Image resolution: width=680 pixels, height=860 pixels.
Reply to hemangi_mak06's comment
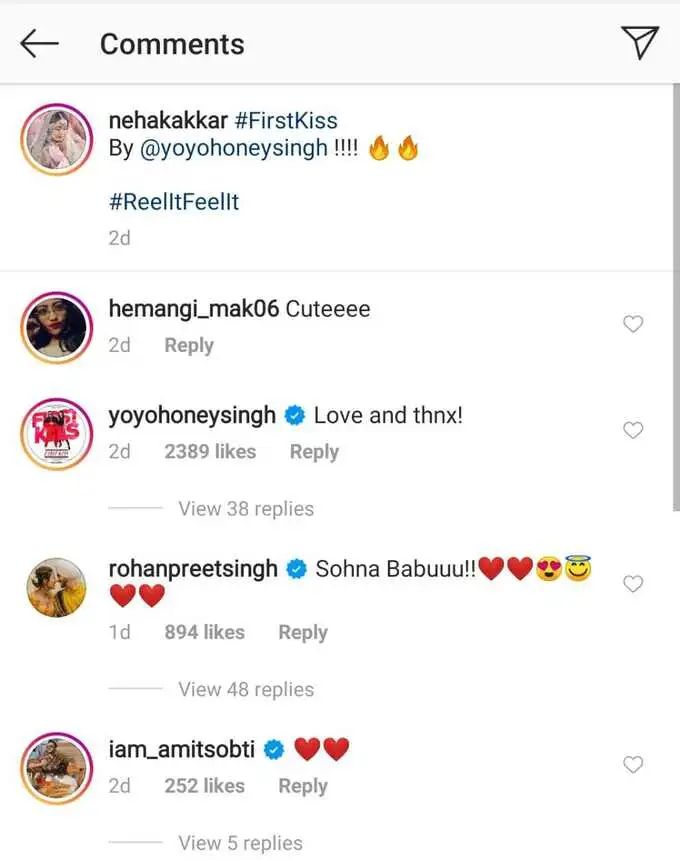[188, 345]
